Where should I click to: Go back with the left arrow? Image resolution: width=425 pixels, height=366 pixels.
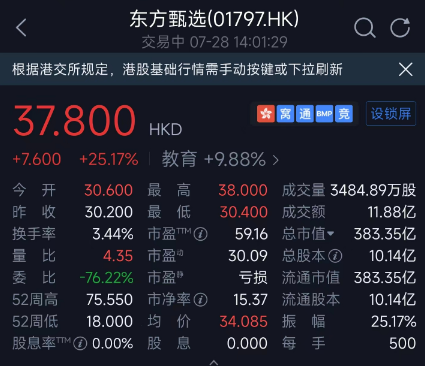pos(21,27)
